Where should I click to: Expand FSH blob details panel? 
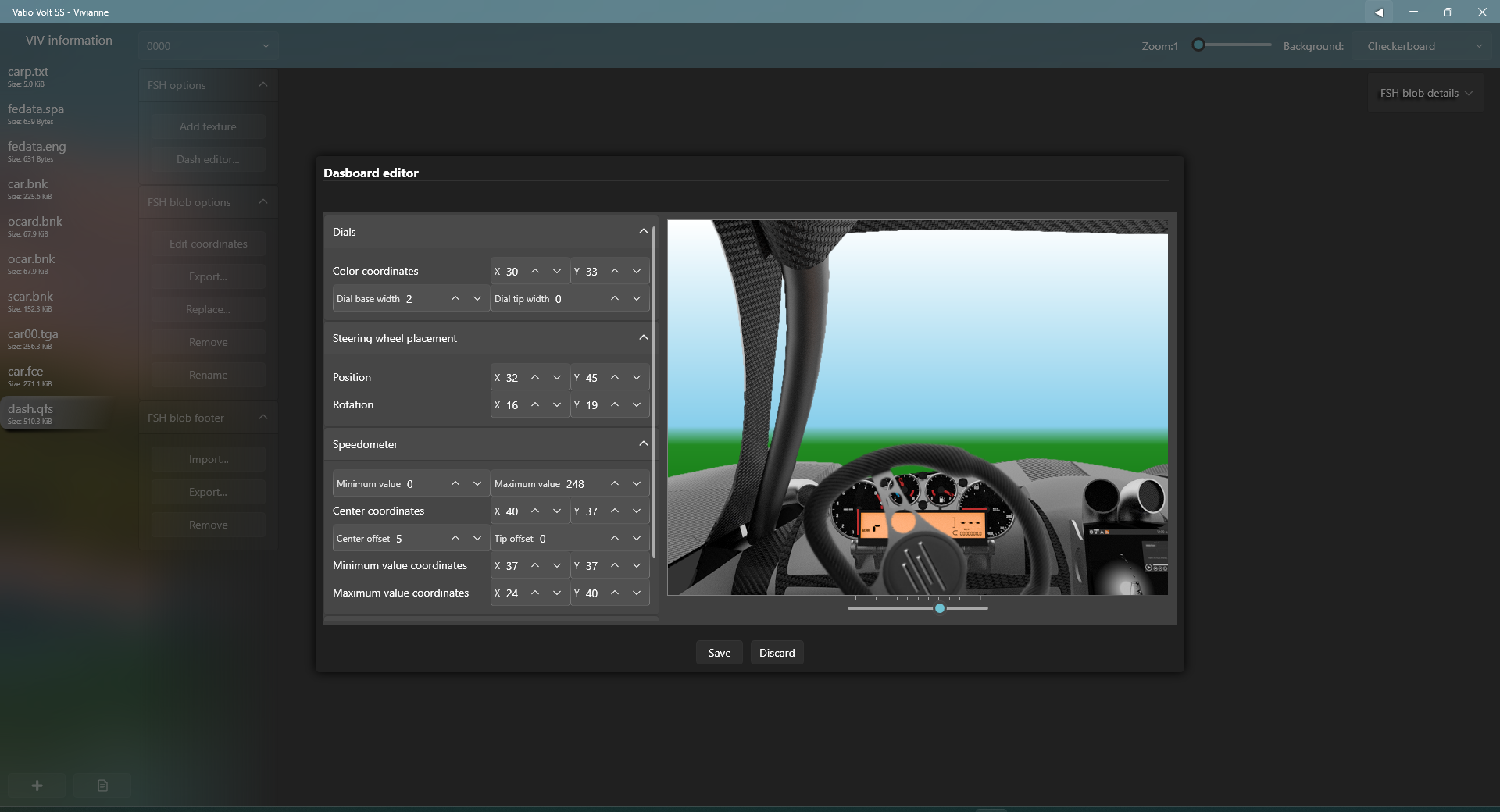click(x=1426, y=93)
